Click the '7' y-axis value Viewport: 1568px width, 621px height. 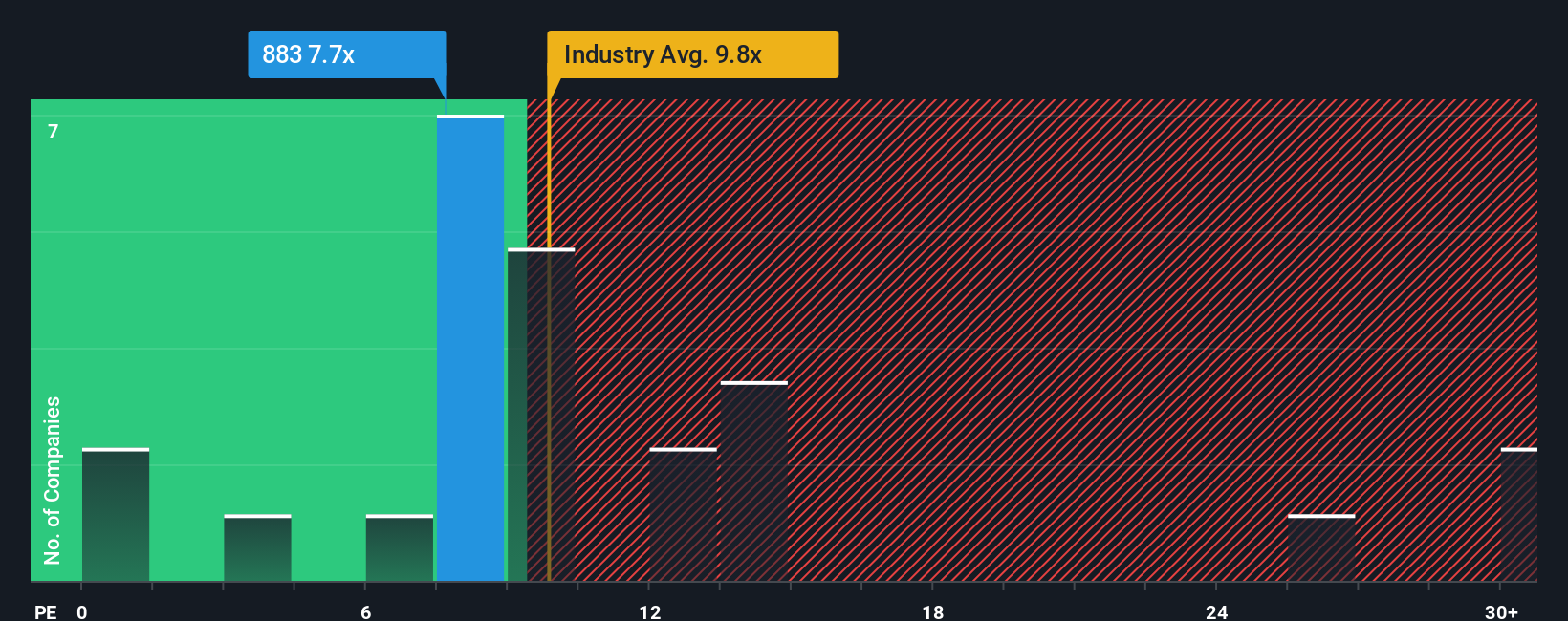(x=54, y=131)
